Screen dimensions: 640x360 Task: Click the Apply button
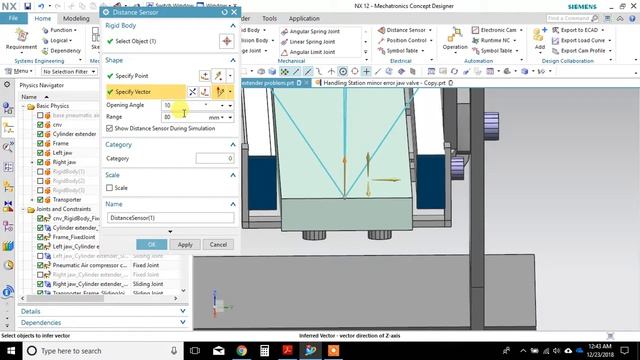pyautogui.click(x=185, y=244)
